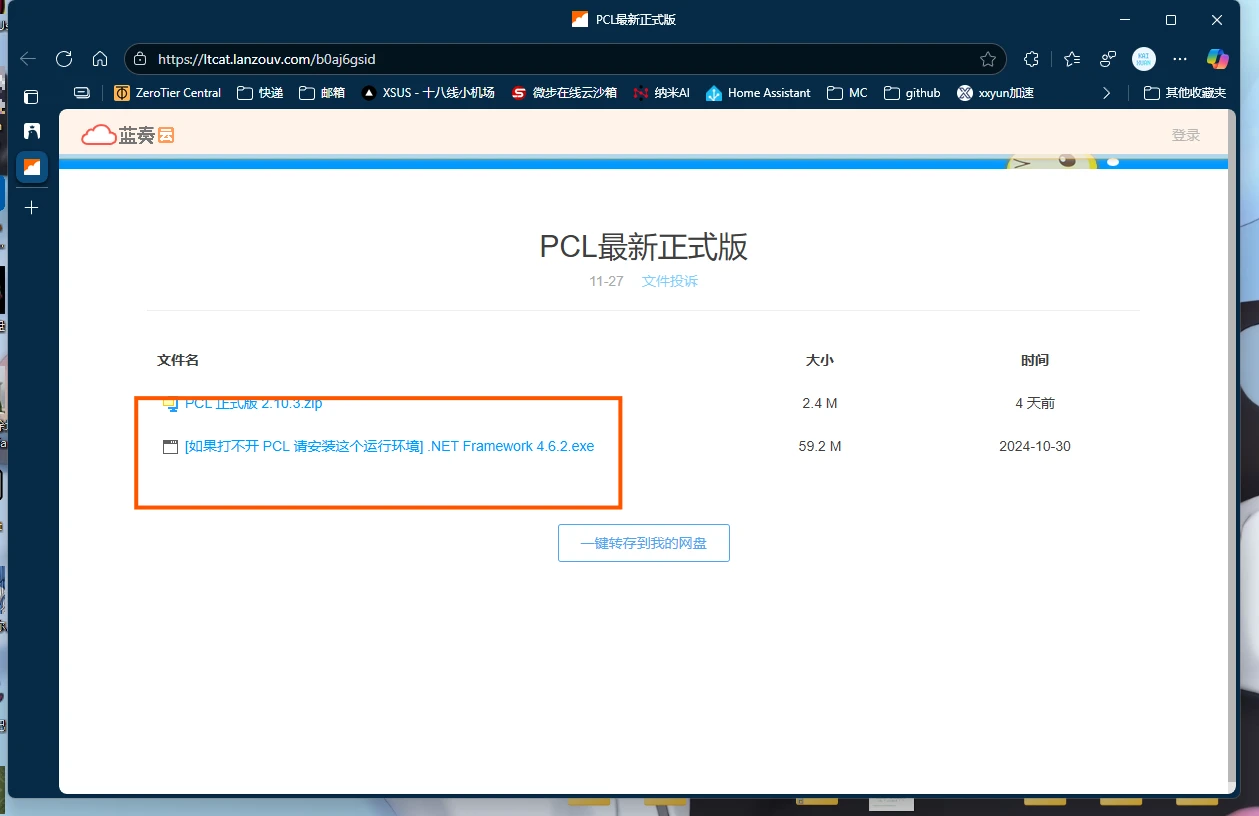The image size is (1259, 816).
Task: Open a new tab with plus
Action: click(x=32, y=207)
